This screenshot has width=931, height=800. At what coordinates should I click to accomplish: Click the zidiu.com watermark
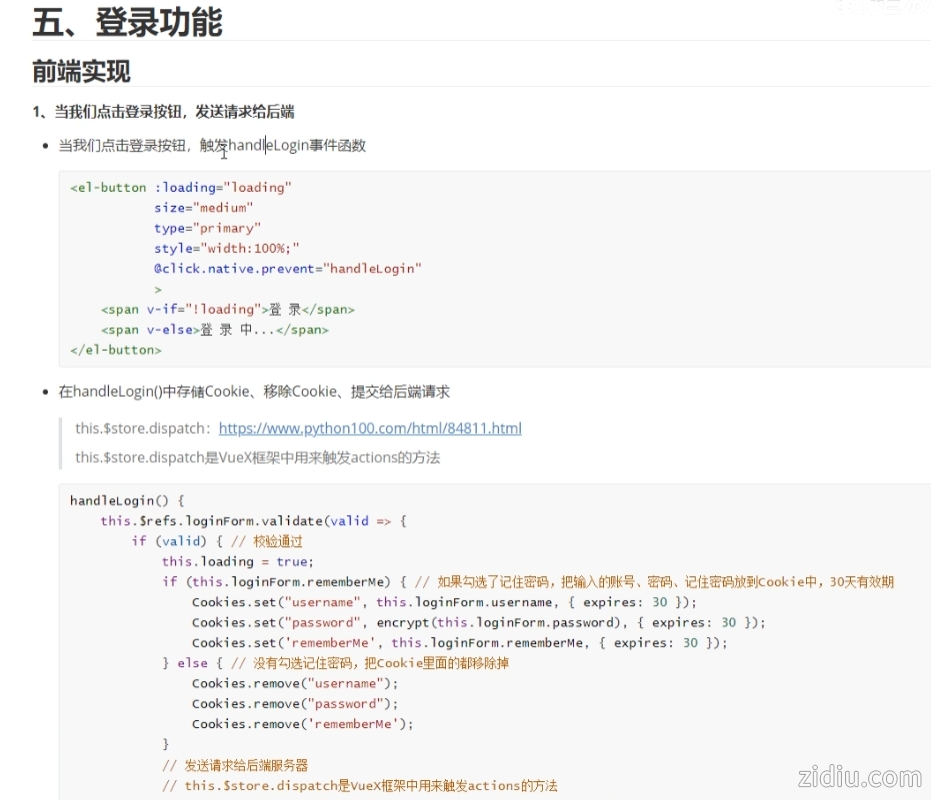[857, 777]
